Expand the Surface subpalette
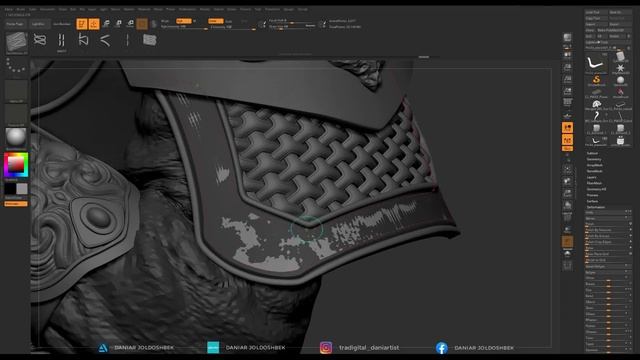Screen dimensions: 640x360 point(592,201)
